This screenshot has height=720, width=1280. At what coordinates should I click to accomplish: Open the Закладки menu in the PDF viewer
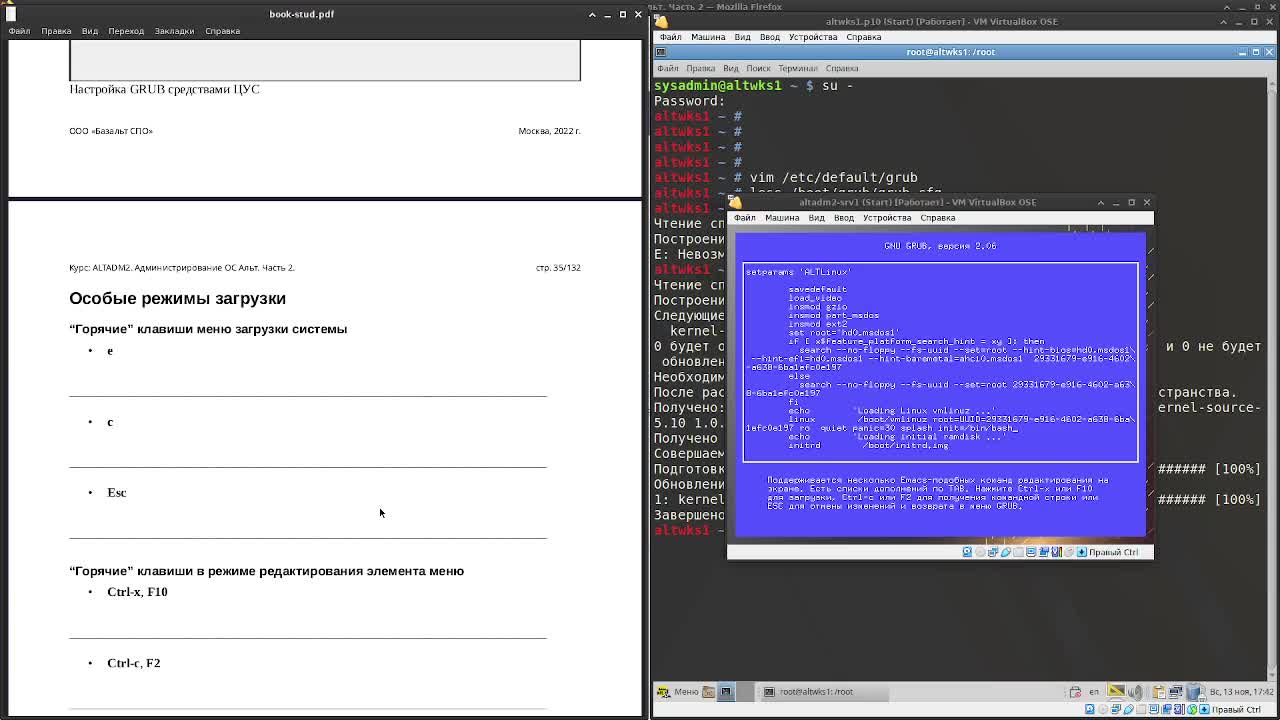174,31
